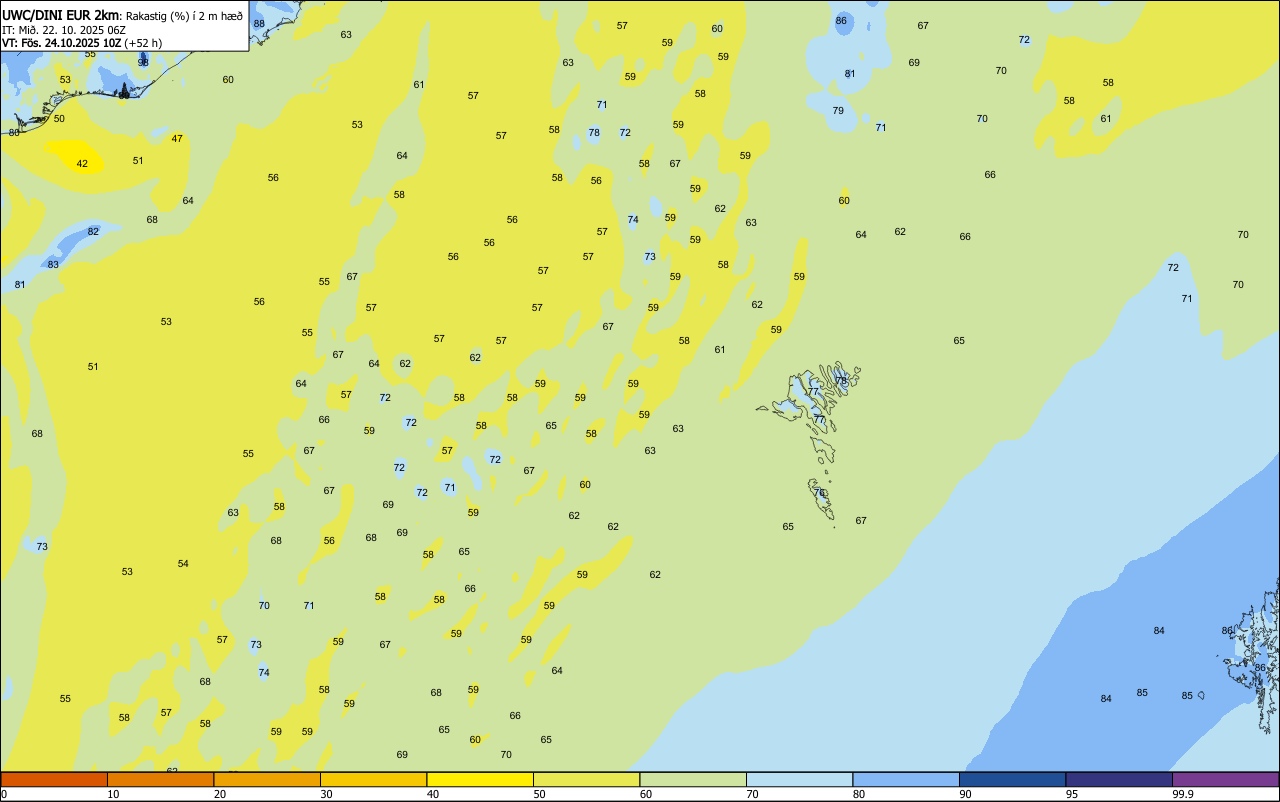Click the humidity value 47 on the map

pyautogui.click(x=177, y=138)
